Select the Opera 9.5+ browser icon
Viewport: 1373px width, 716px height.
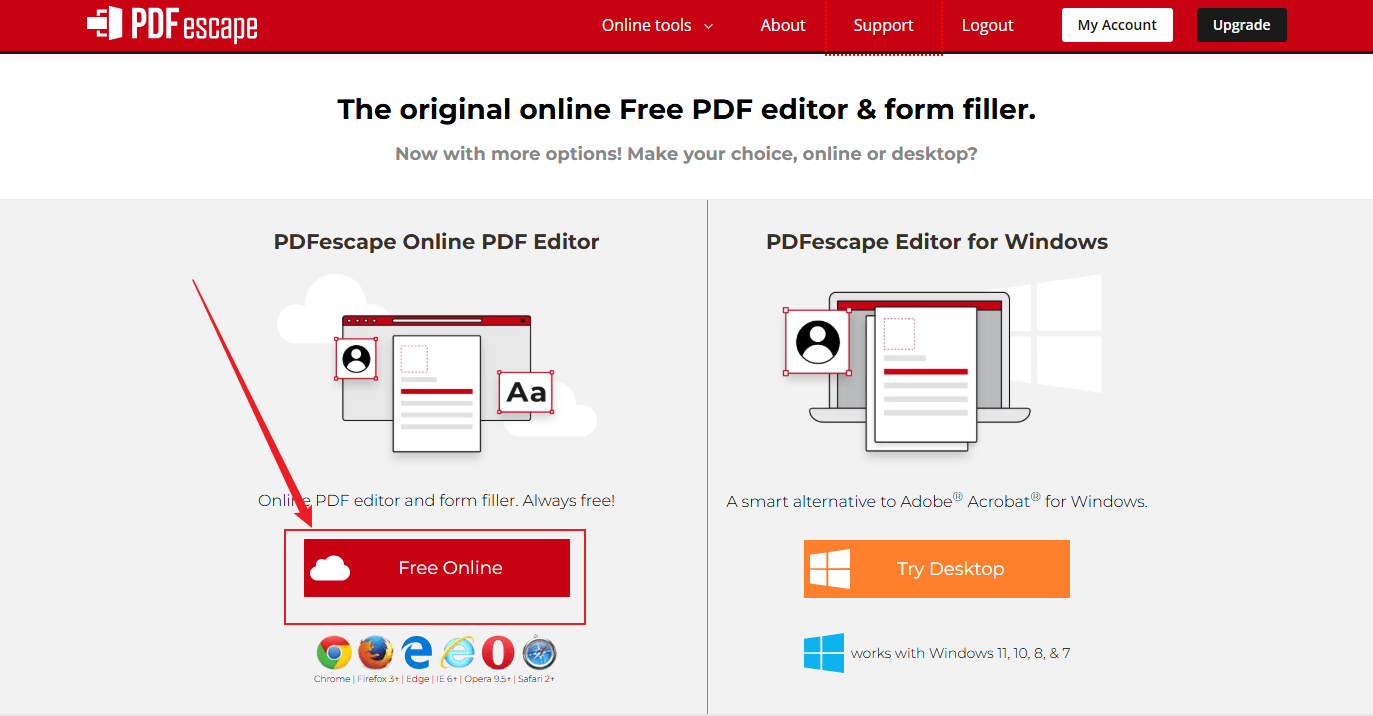(497, 652)
